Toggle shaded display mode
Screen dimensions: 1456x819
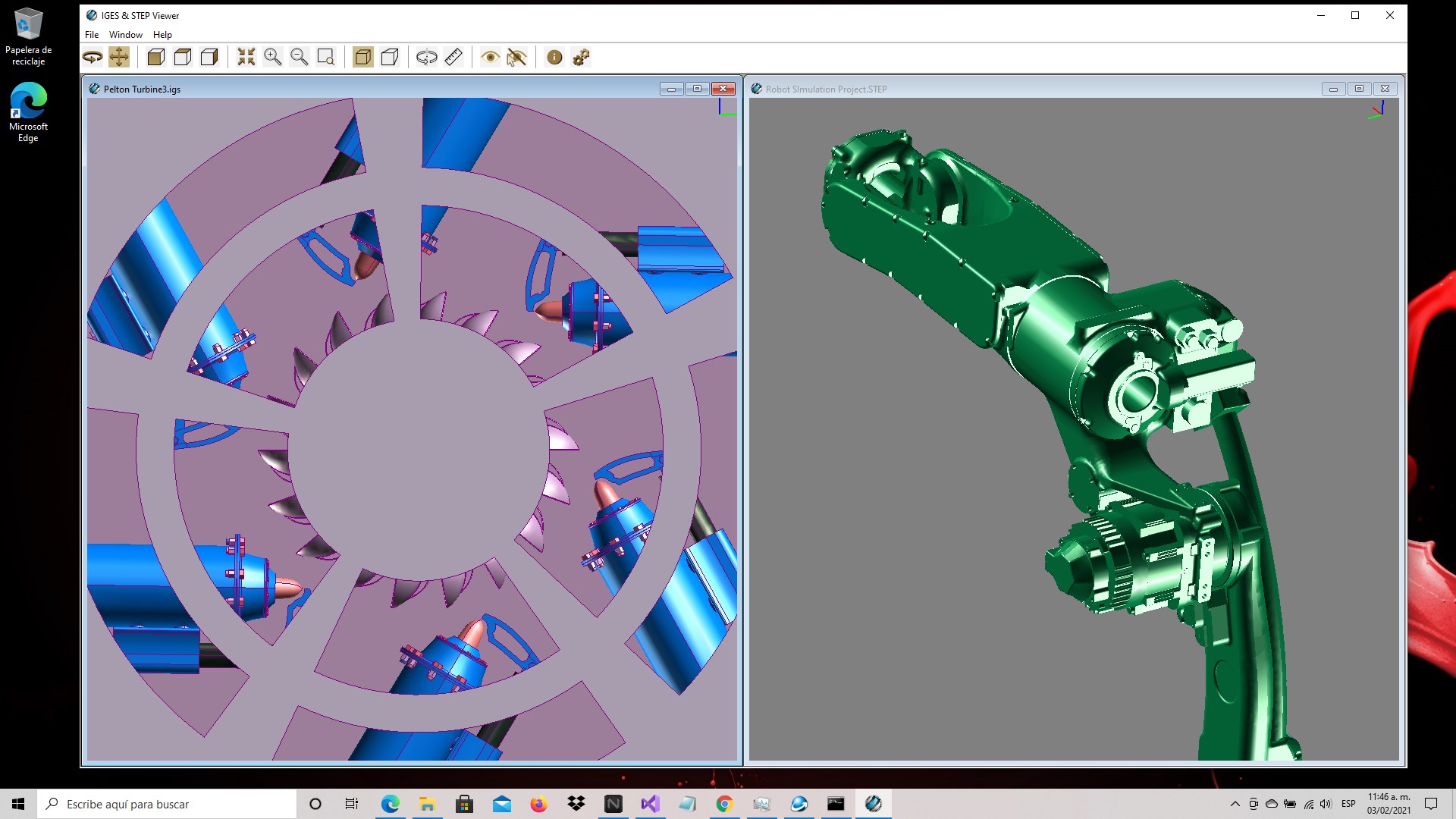click(363, 57)
